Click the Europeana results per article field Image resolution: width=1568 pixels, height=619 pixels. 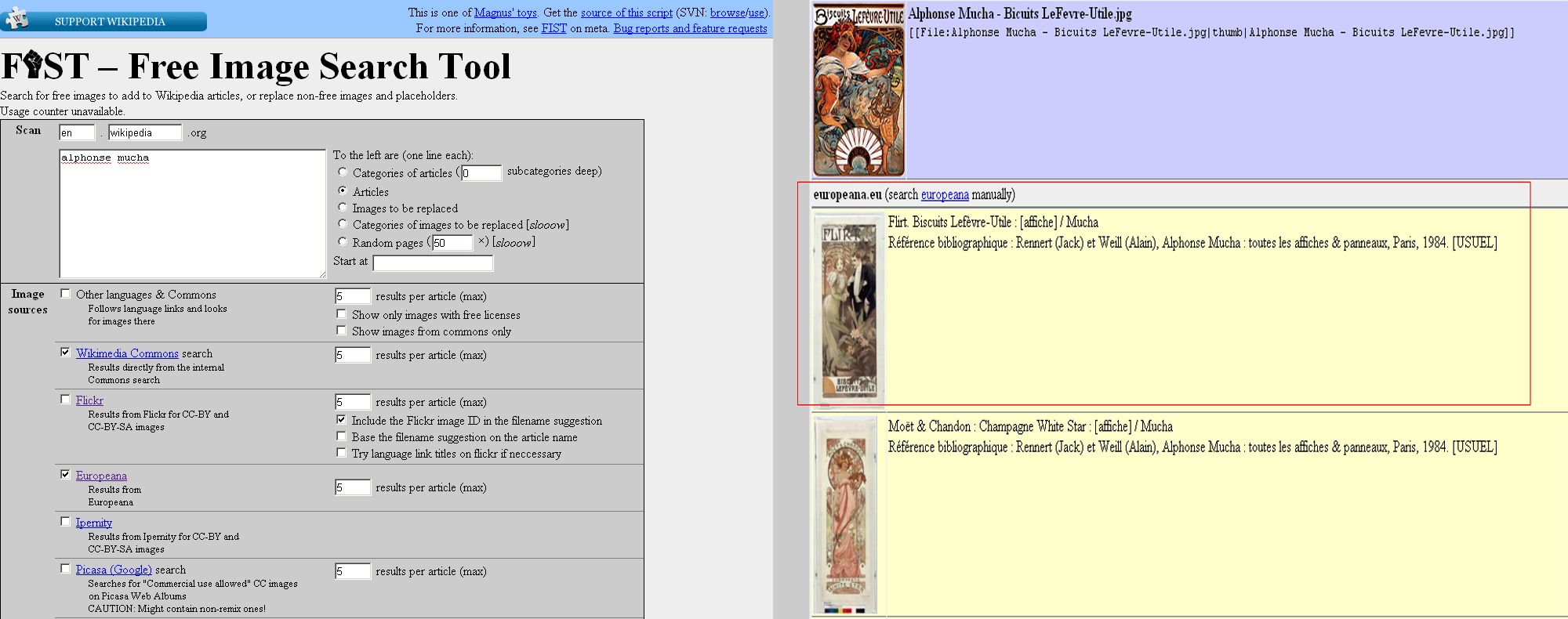[x=352, y=487]
